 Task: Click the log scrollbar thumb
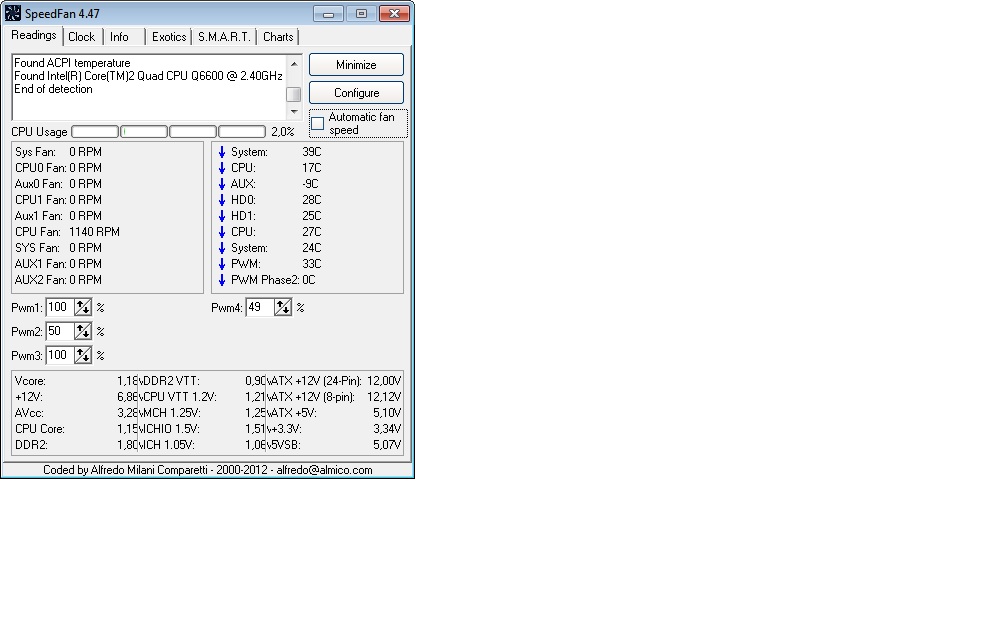tap(294, 94)
